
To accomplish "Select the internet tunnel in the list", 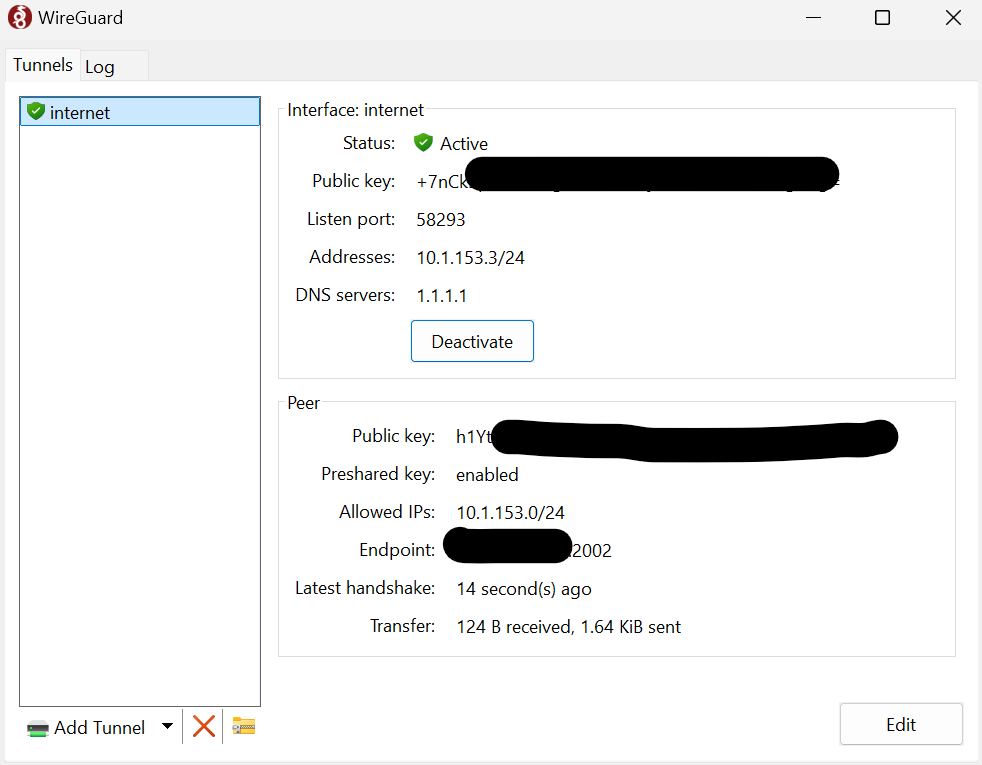I will pos(140,112).
